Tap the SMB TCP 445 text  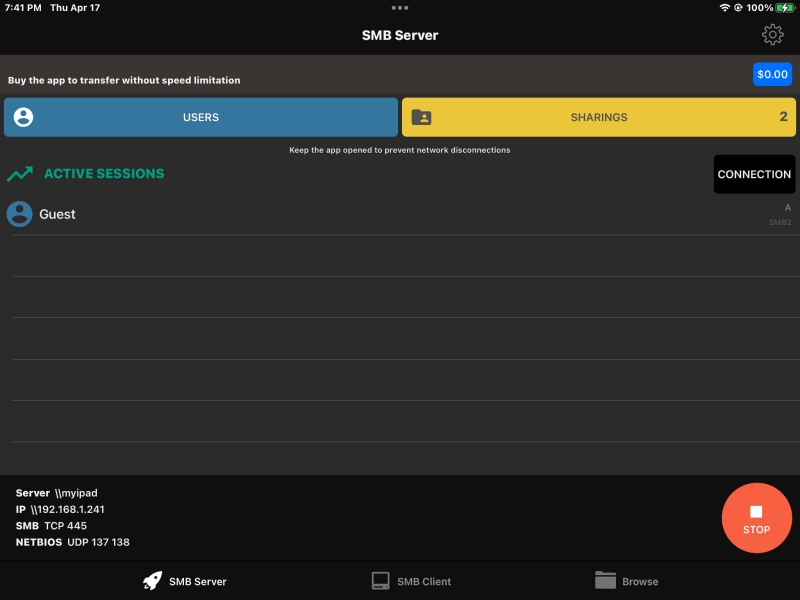click(x=51, y=526)
